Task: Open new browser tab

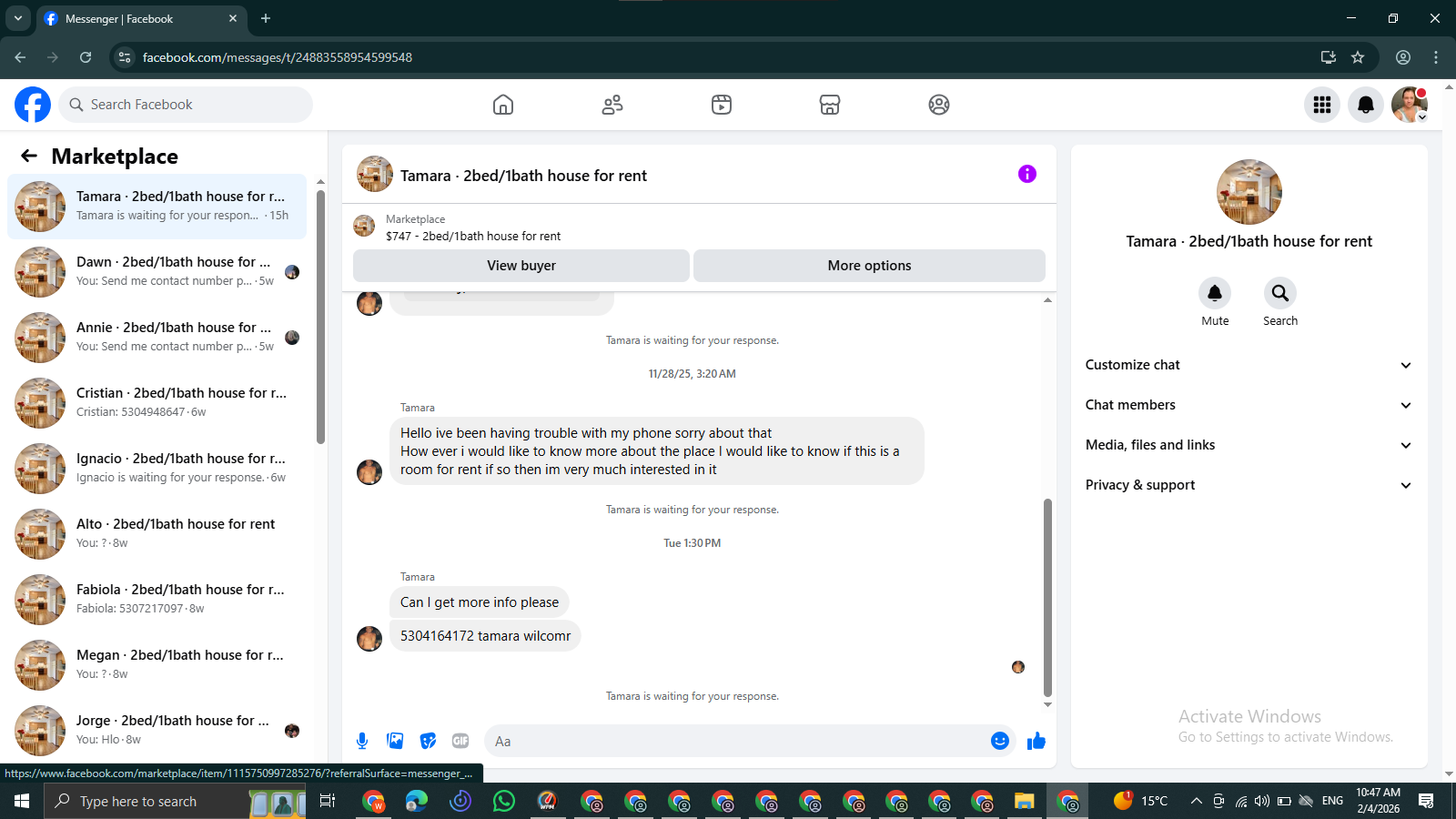Action: coord(266,18)
